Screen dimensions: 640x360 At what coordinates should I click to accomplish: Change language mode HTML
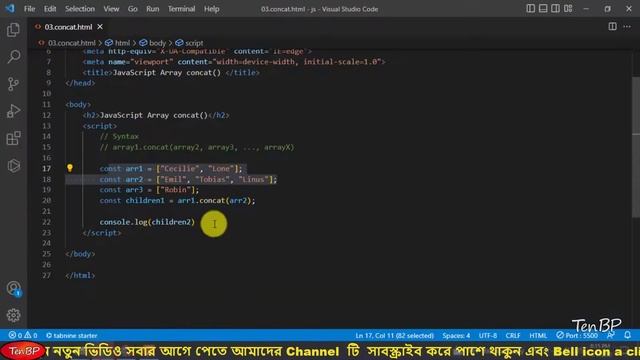point(538,336)
